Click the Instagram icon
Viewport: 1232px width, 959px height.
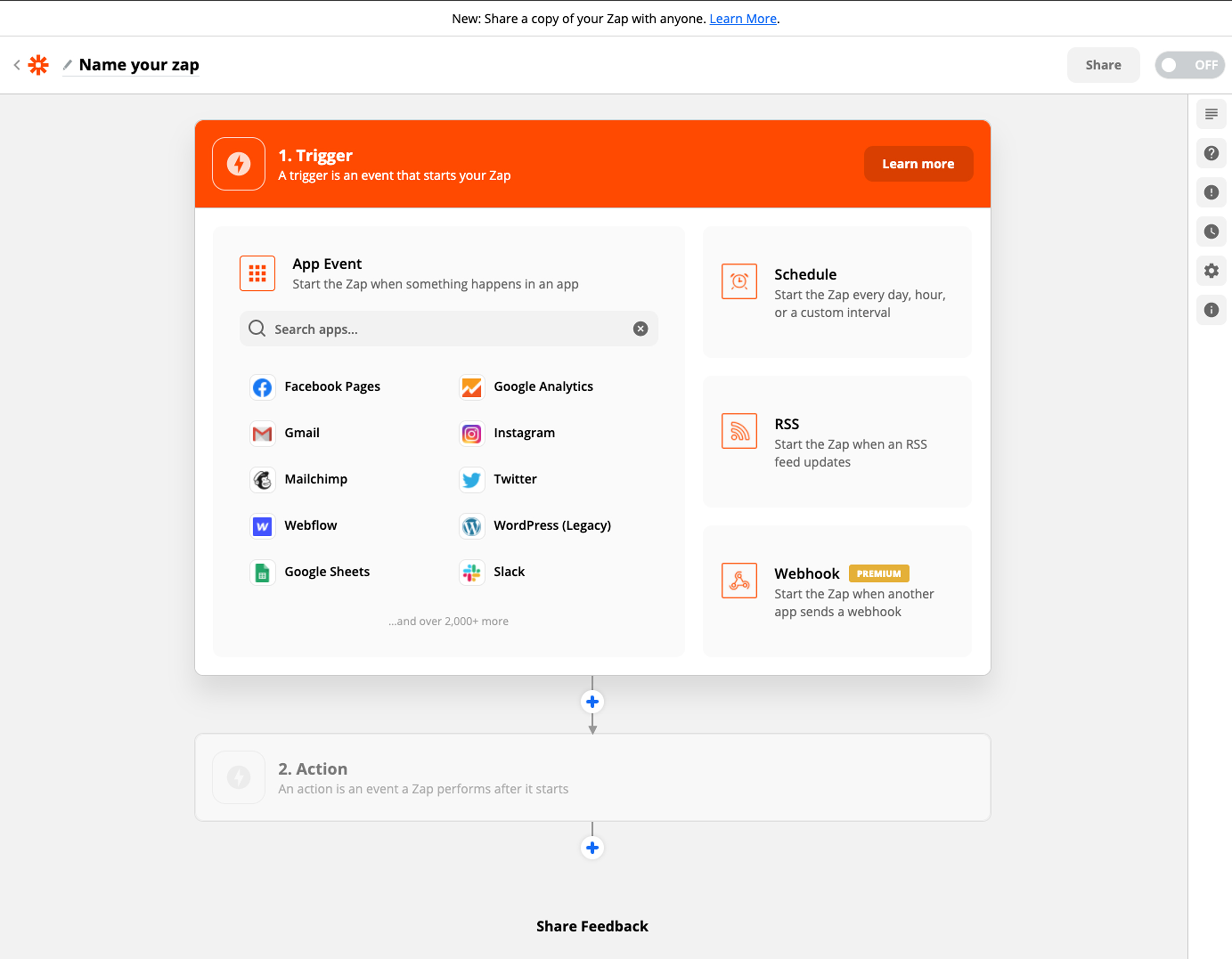pos(472,433)
